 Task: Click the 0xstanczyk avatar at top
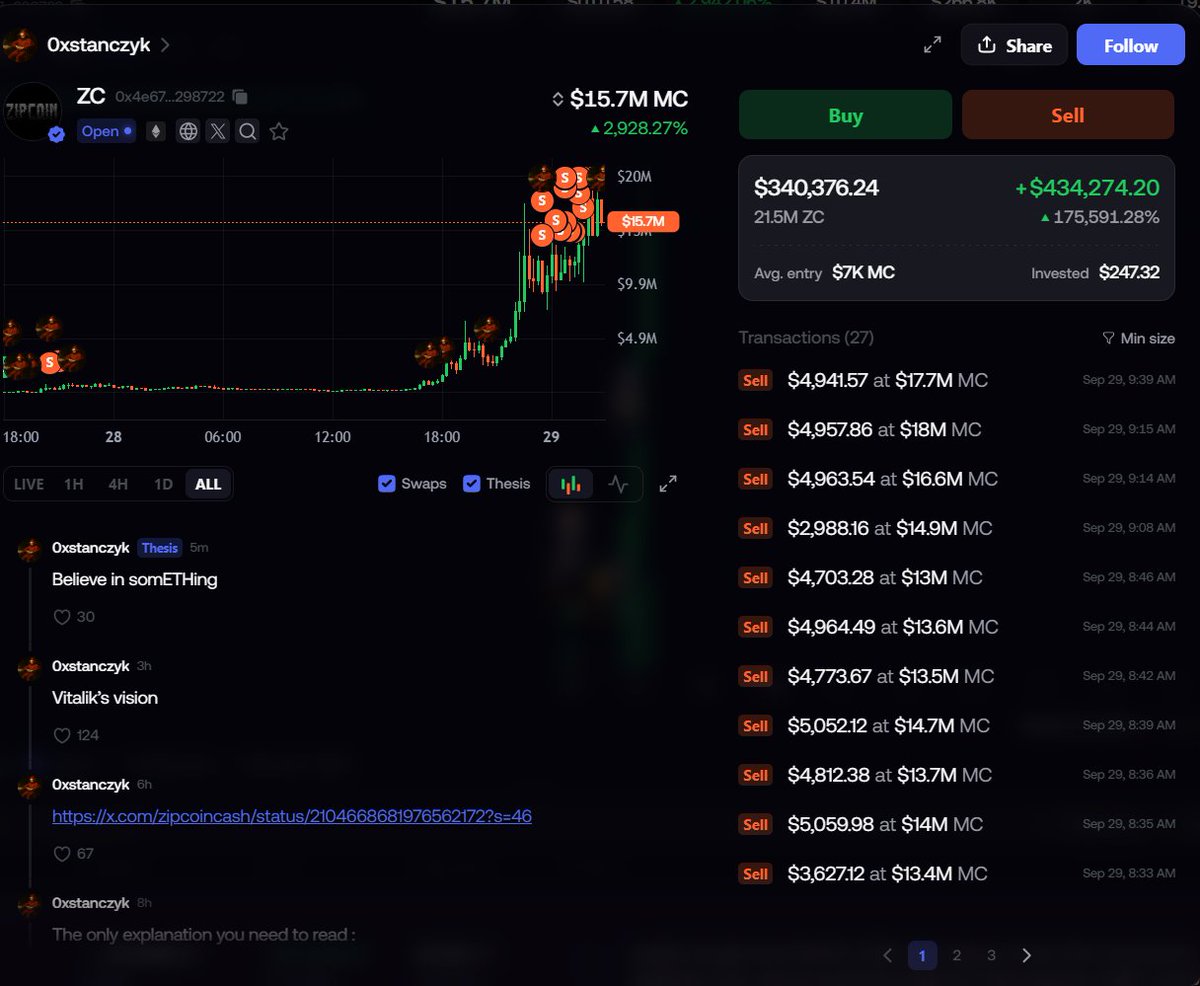20,45
